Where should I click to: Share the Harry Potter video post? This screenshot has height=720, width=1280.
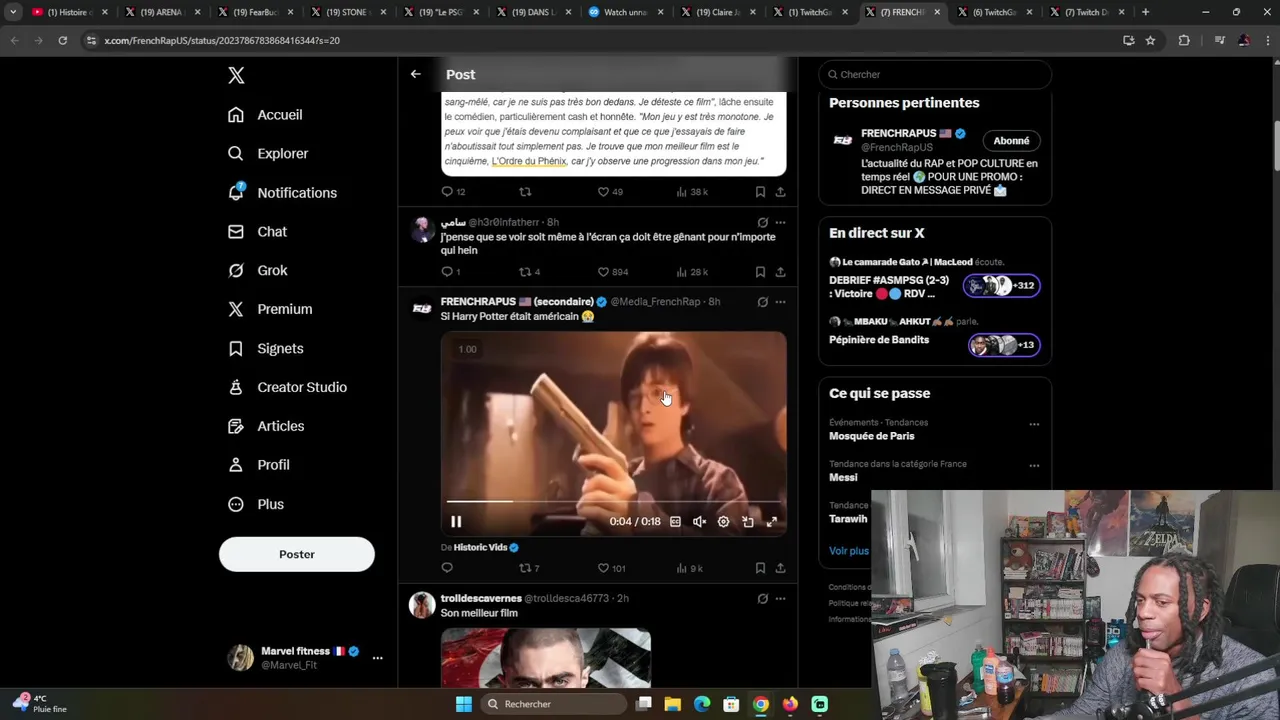[780, 568]
